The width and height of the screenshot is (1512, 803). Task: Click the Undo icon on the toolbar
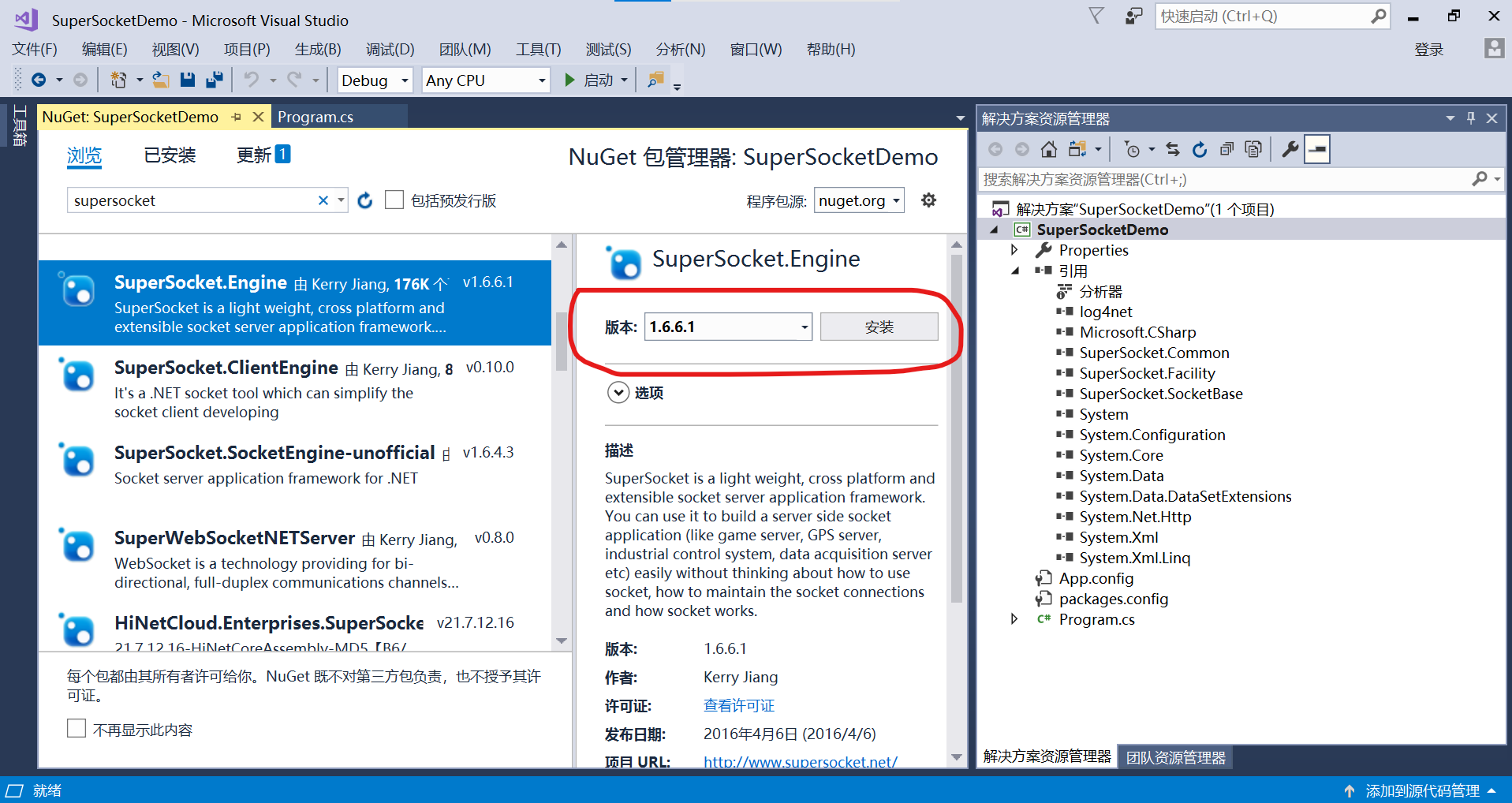pos(250,80)
